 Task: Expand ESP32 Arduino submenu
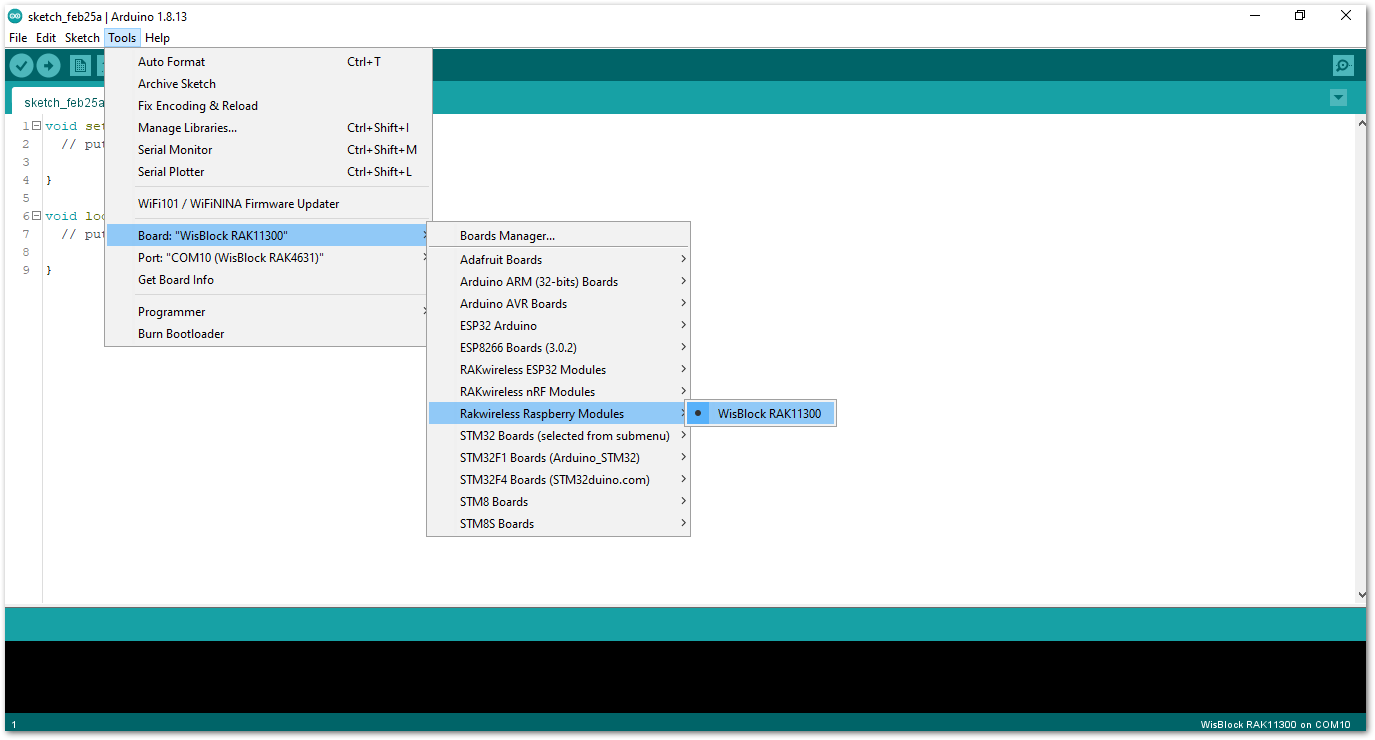click(558, 326)
